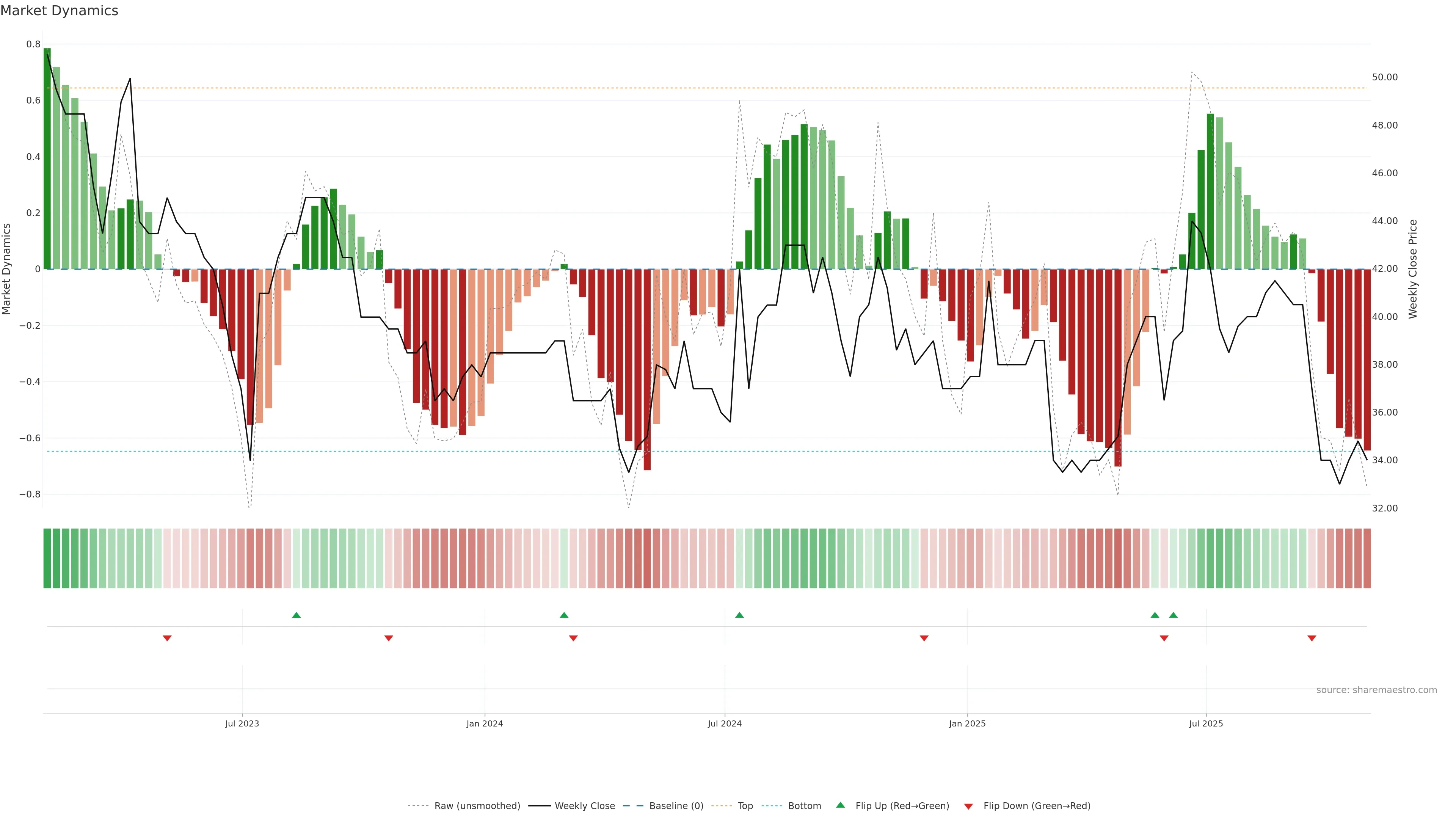Click the Jul 2025 x-axis label
This screenshot has width=1456, height=819.
pyautogui.click(x=1206, y=723)
